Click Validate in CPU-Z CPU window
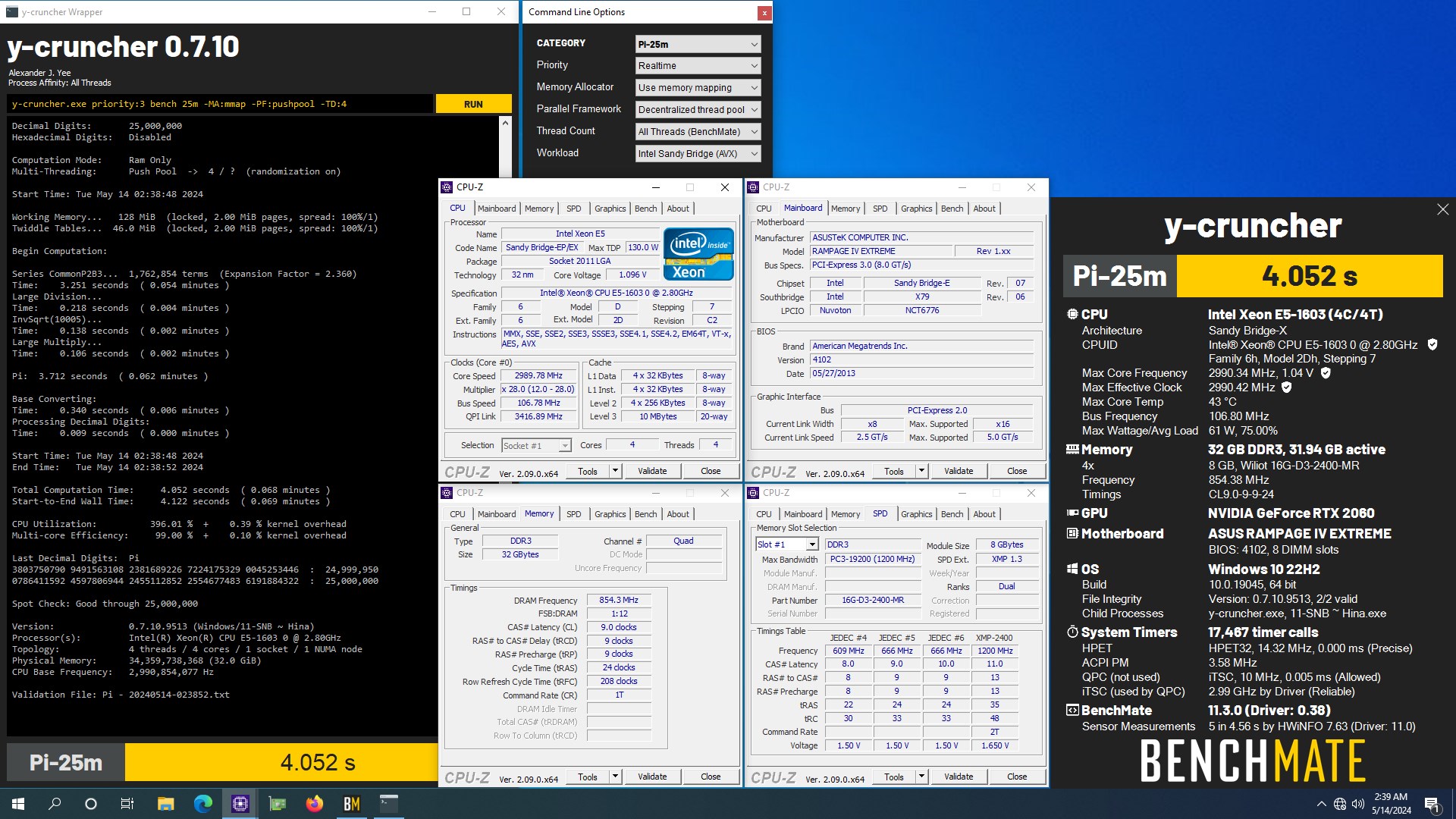Screen dimensions: 1456x819 (652, 471)
